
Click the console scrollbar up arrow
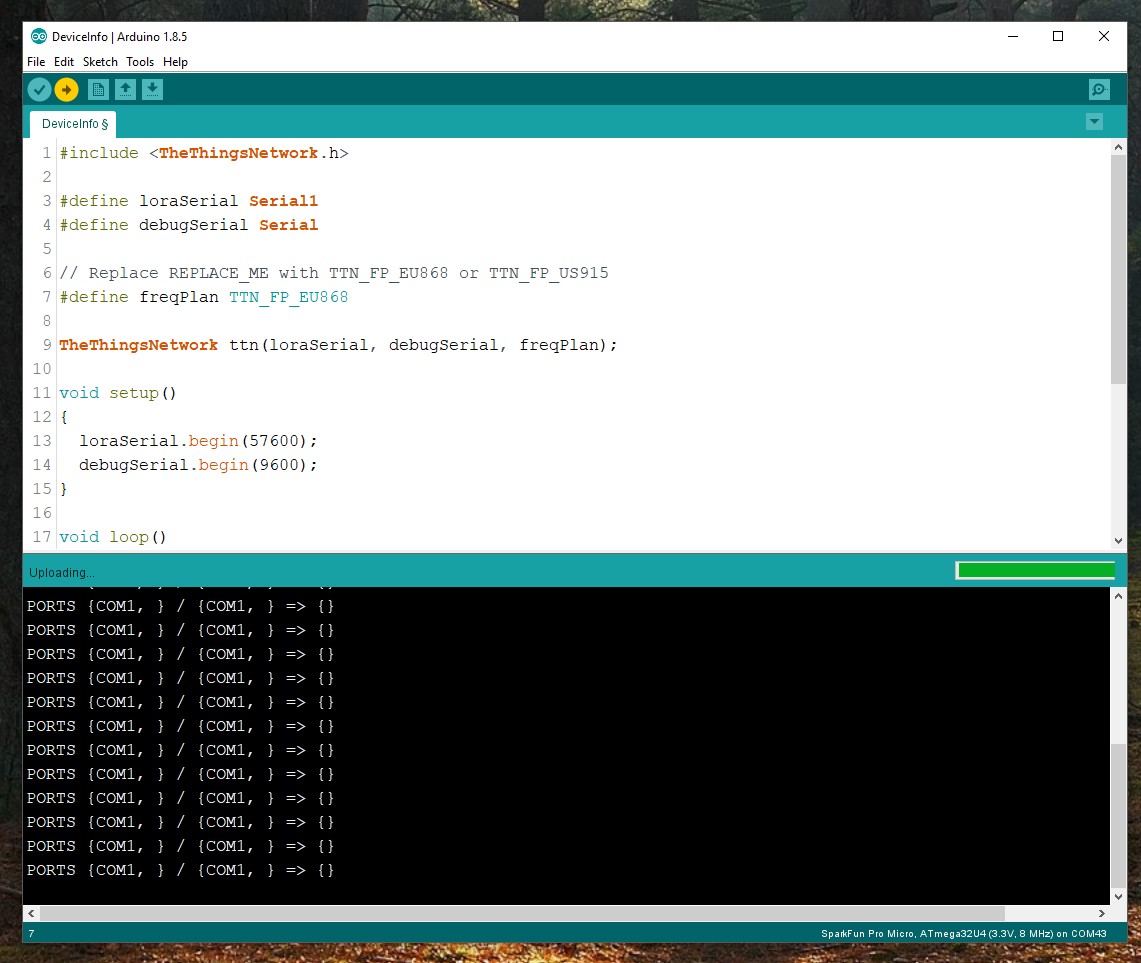(x=1118, y=596)
